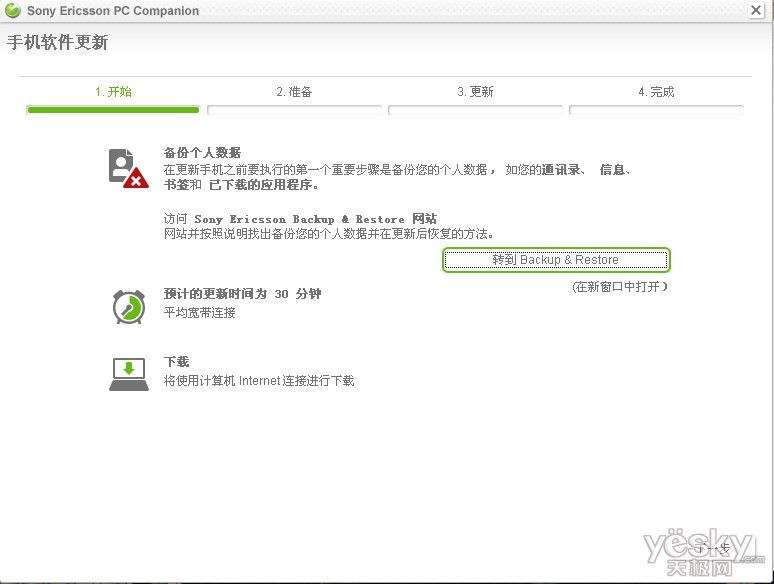This screenshot has width=774, height=584.
Task: Click the (在新窗口中打开) note
Action: click(620, 287)
